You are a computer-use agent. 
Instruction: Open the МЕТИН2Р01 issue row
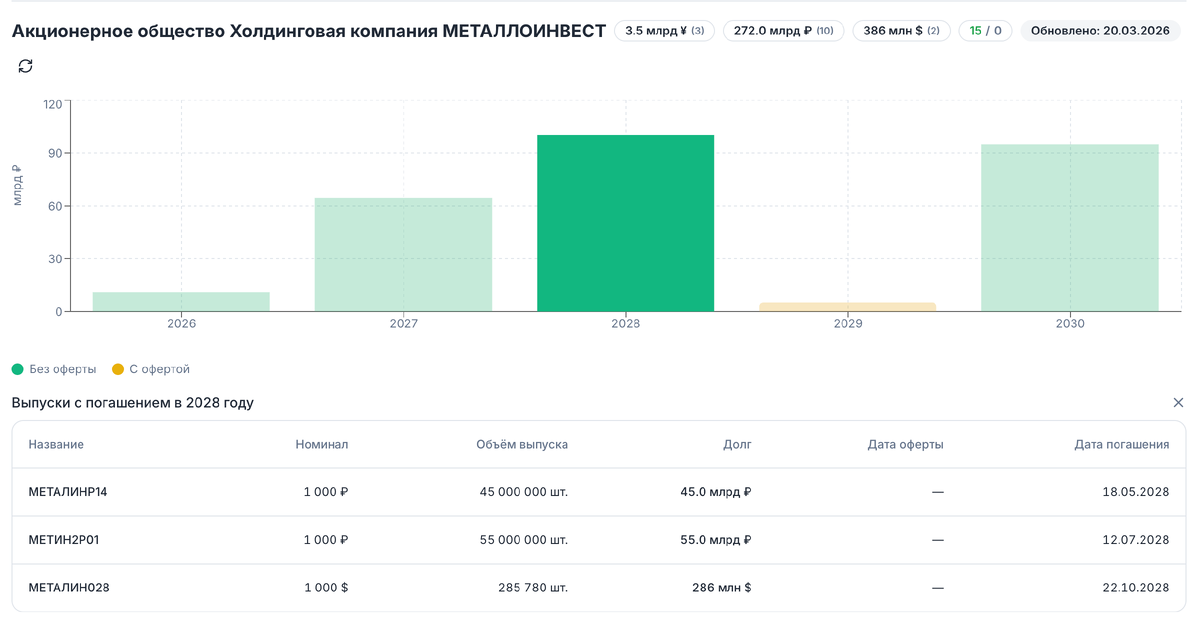[x=599, y=540]
